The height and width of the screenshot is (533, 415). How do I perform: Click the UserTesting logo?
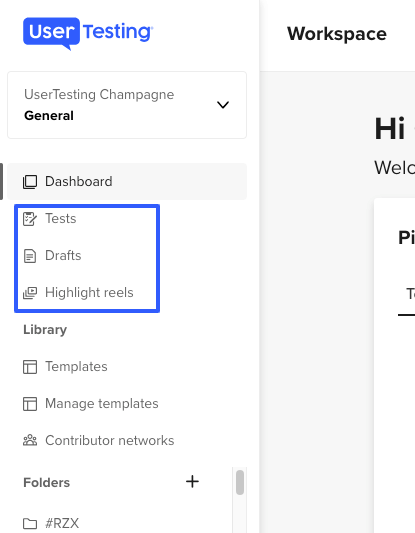pyautogui.click(x=88, y=33)
